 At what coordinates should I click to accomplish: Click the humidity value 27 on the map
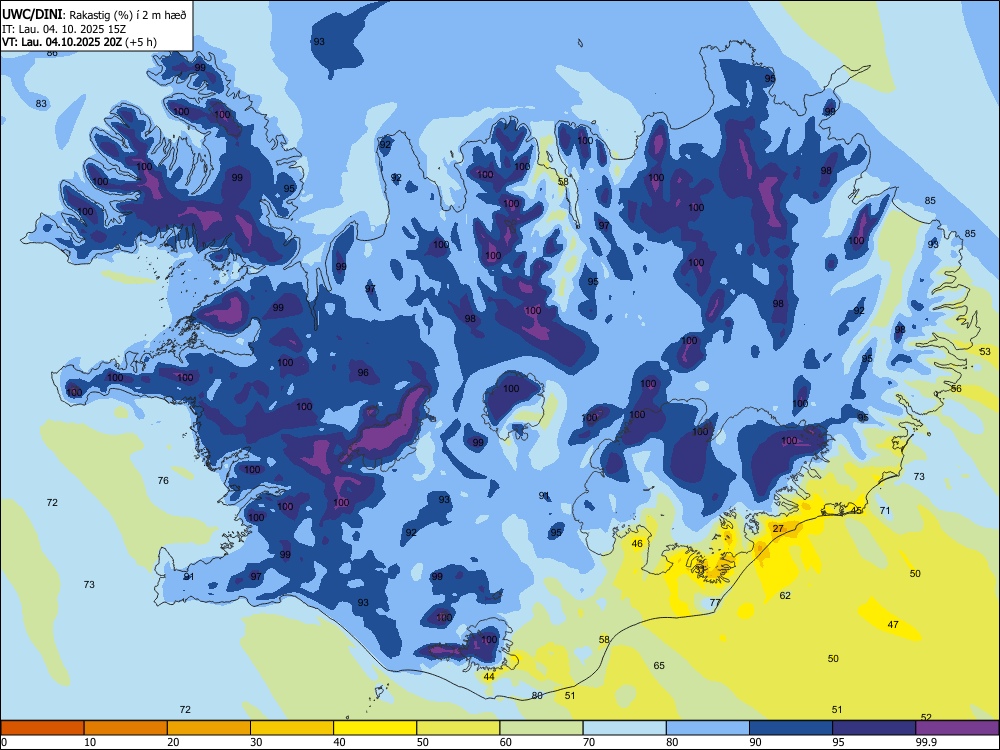click(x=778, y=529)
